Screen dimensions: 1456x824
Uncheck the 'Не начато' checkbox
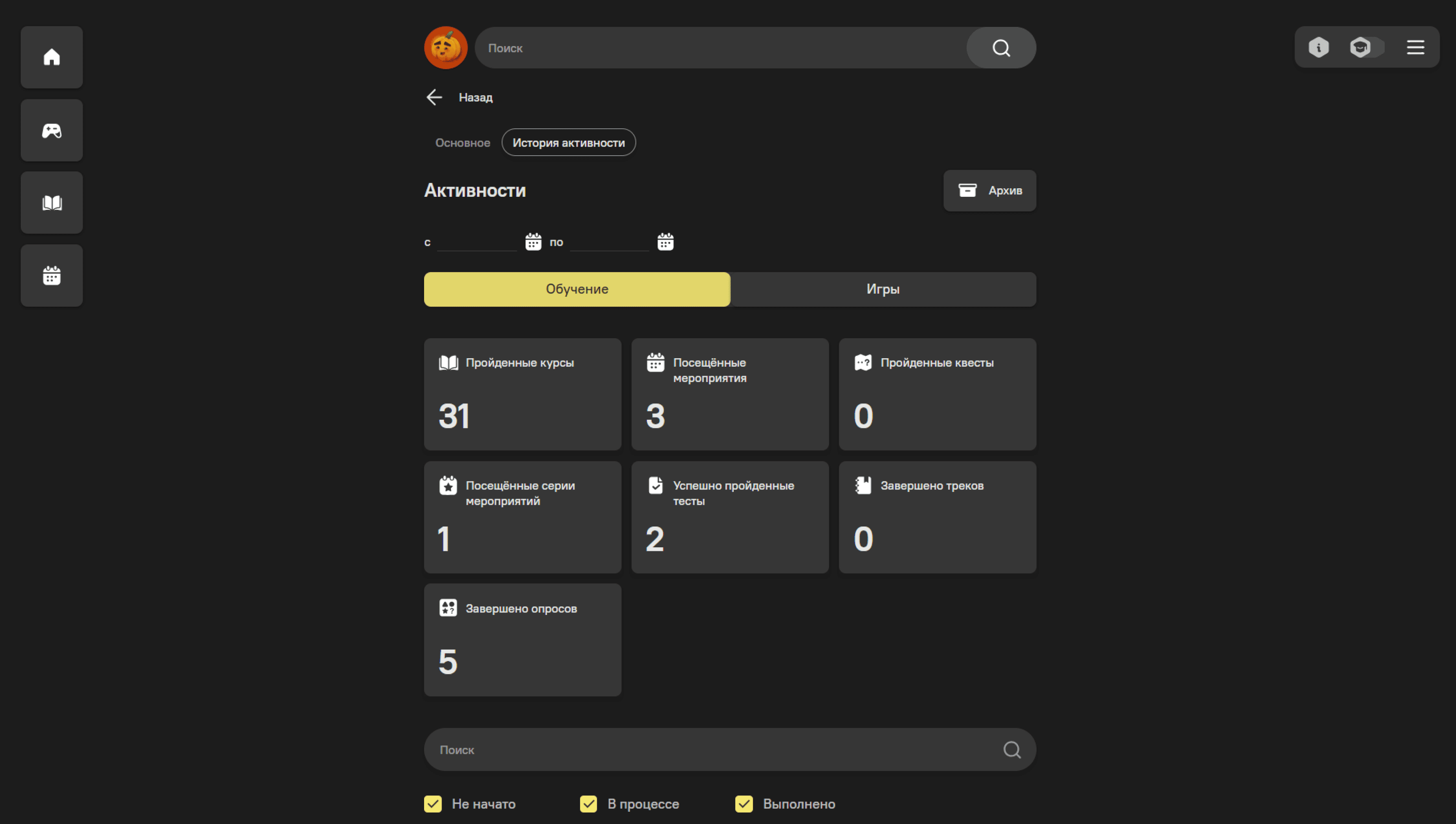point(433,804)
